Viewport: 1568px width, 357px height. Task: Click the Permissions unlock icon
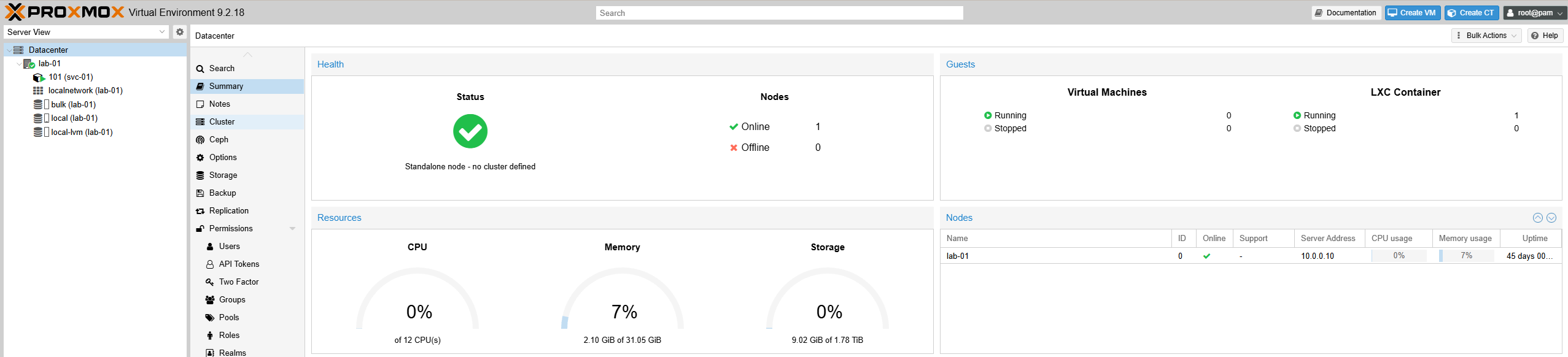[x=200, y=229]
